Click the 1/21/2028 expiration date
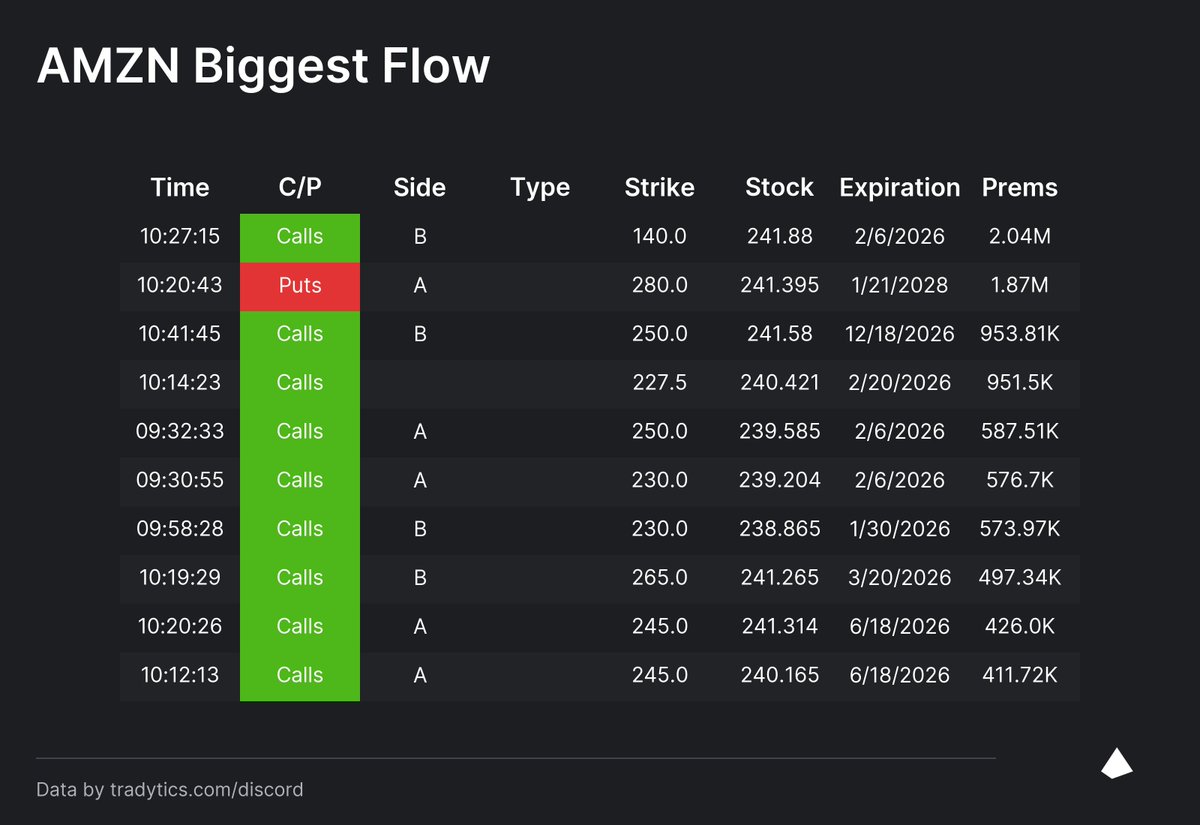 900,286
